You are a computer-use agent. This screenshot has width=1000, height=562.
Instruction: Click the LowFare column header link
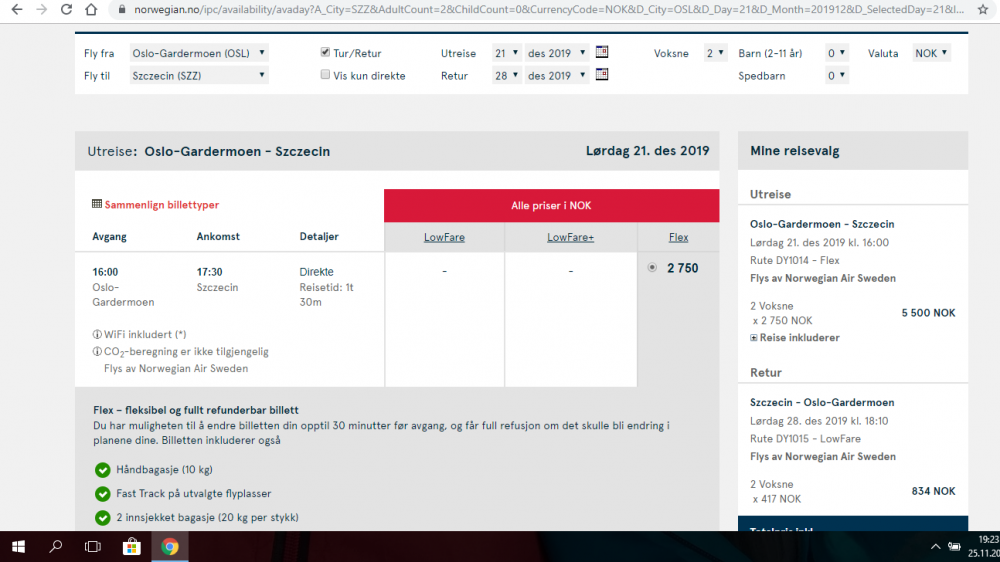pos(445,237)
